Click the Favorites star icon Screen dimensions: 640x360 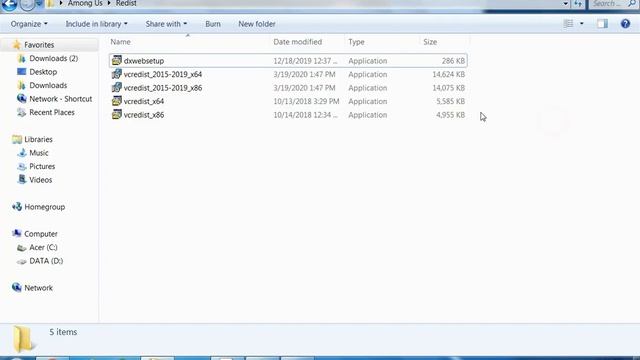[17, 44]
